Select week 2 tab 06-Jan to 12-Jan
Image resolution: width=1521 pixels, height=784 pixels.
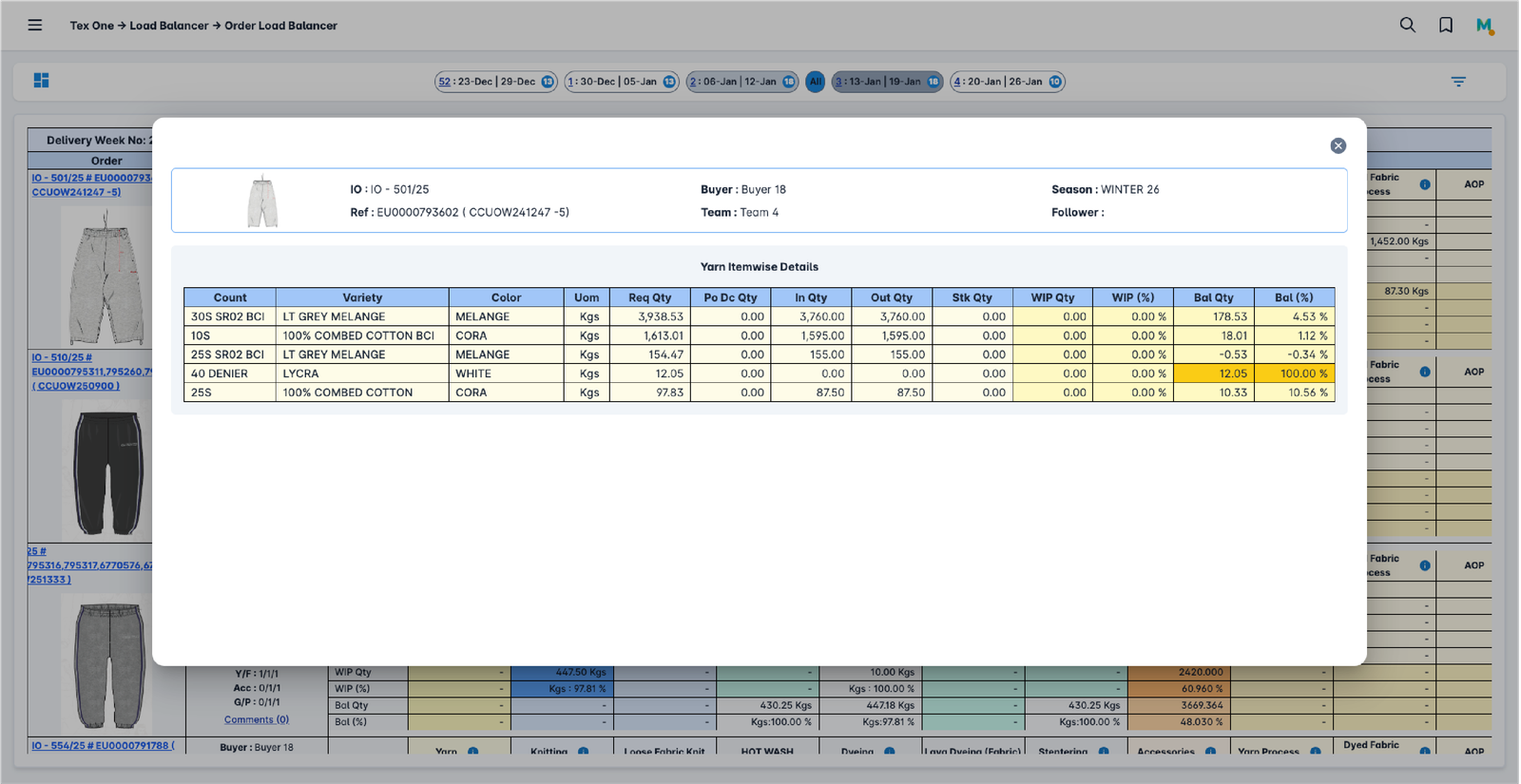[x=741, y=82]
